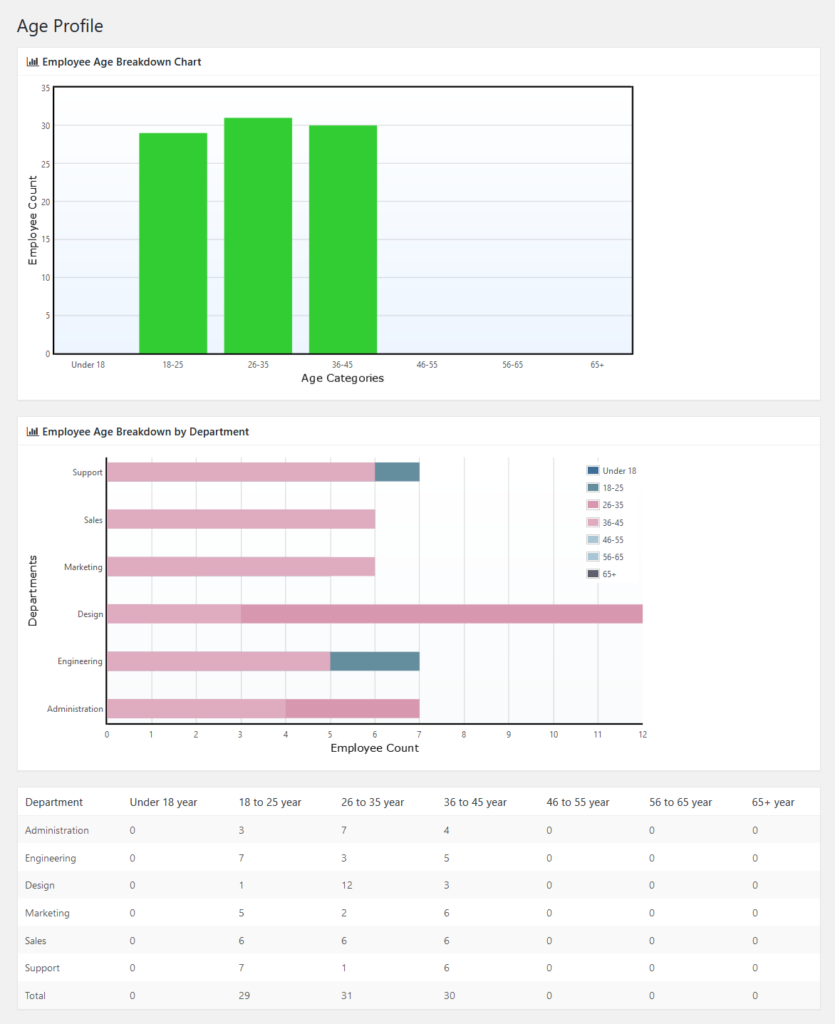Click the 36-45 bar in the top chart
Screen dimensions: 835x1024
343,238
